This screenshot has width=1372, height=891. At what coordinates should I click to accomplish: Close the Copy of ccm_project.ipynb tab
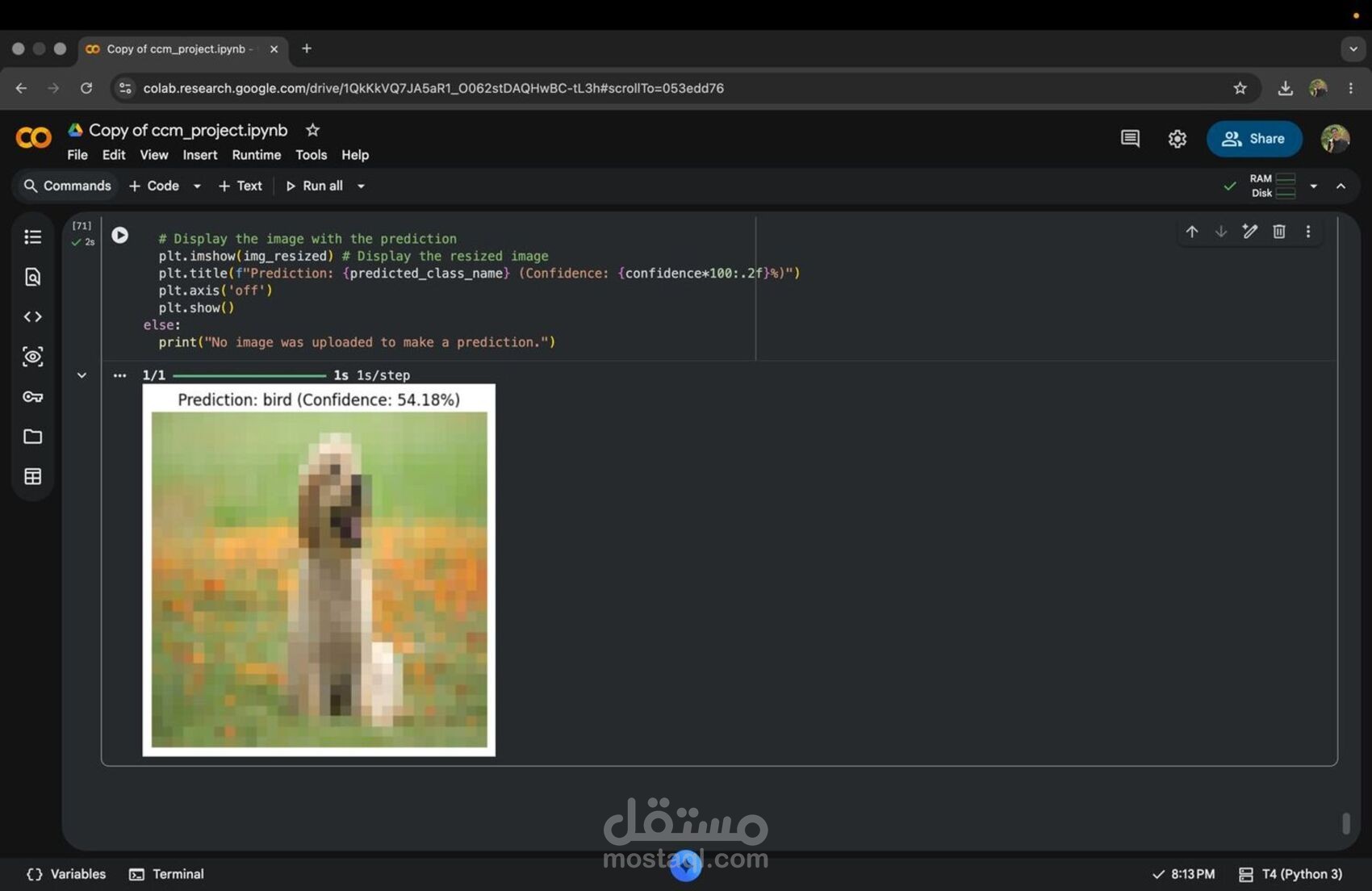(x=274, y=48)
